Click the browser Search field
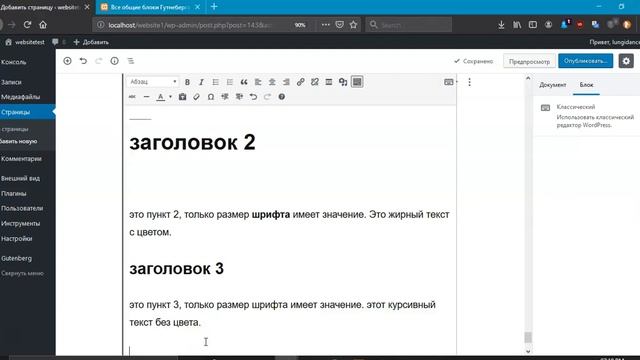This screenshot has height=360, width=640. [409, 25]
